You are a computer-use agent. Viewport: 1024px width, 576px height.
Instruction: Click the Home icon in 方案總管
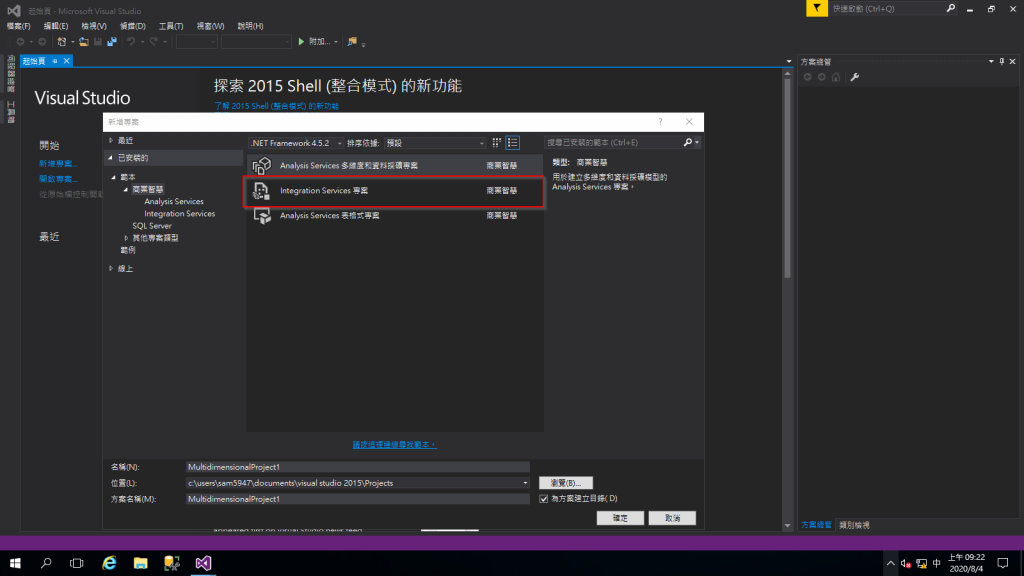[x=836, y=77]
